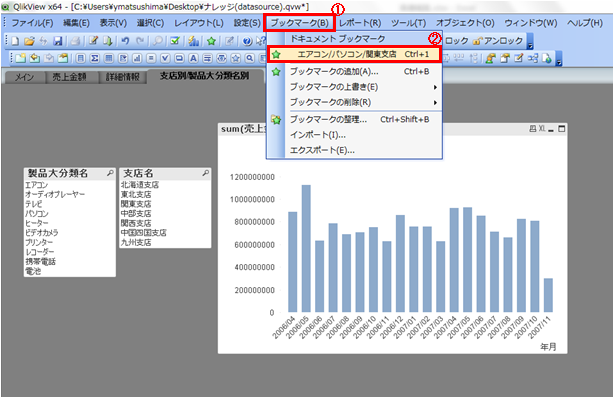Click the green star Add Bookmark icon
The height and width of the screenshot is (397, 613).
[x=212, y=41]
